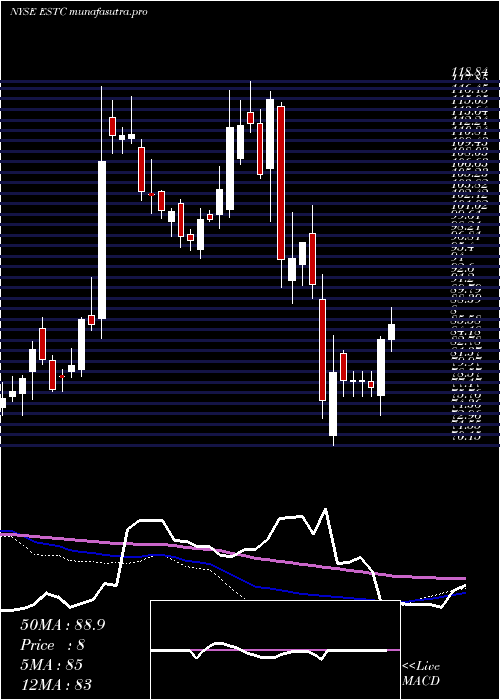Viewport: 500px width, 700px height.
Task: Click the 'Price : 8' readout
Action: point(53,645)
